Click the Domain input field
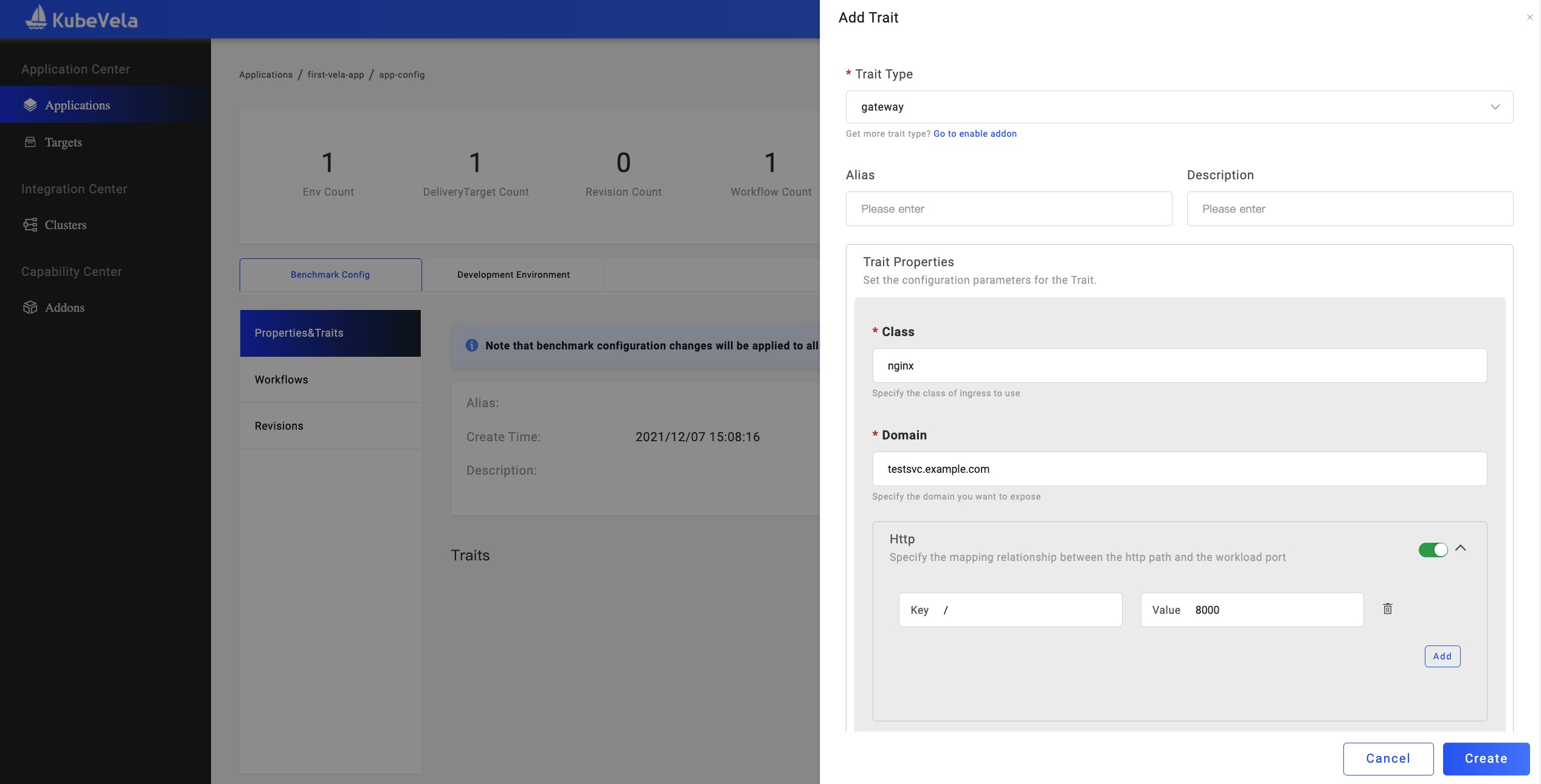The height and width of the screenshot is (784, 1541). (1179, 469)
